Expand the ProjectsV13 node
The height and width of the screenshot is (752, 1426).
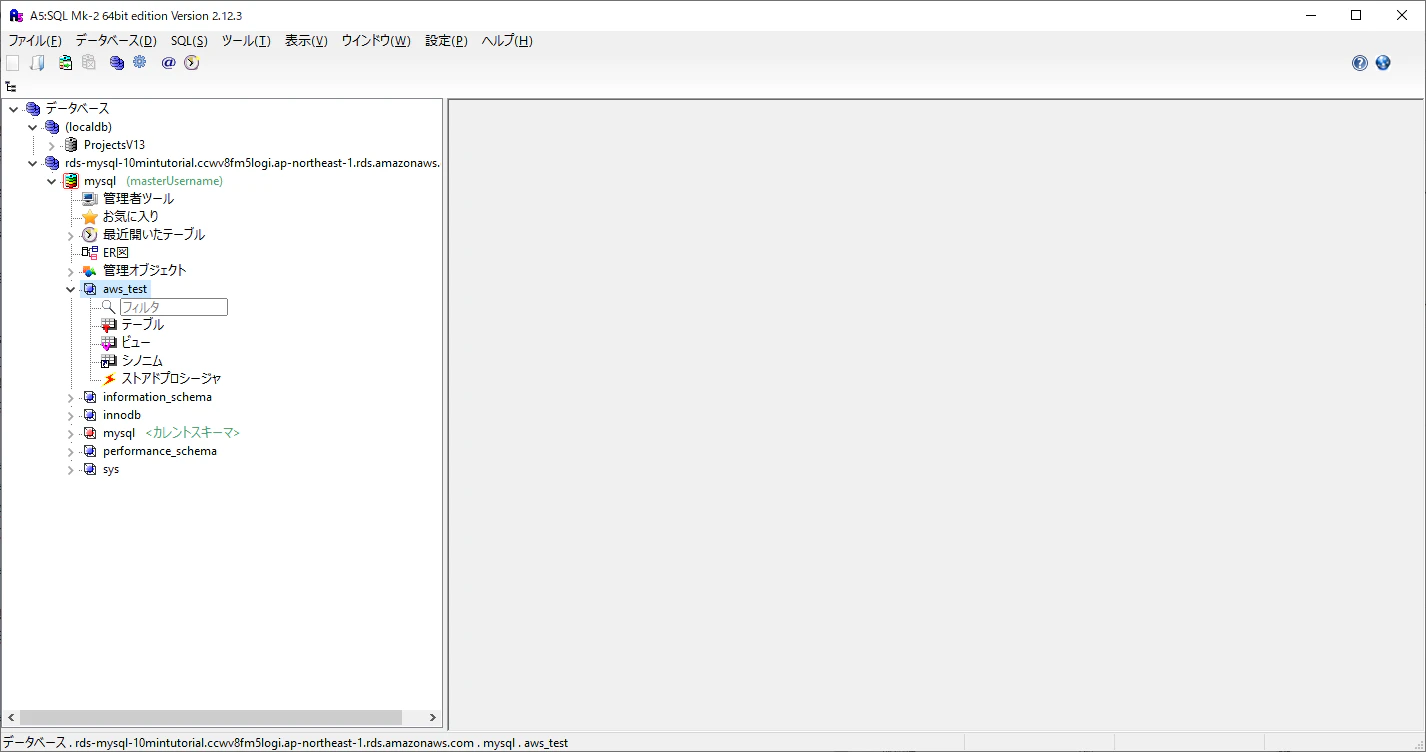[x=52, y=146]
